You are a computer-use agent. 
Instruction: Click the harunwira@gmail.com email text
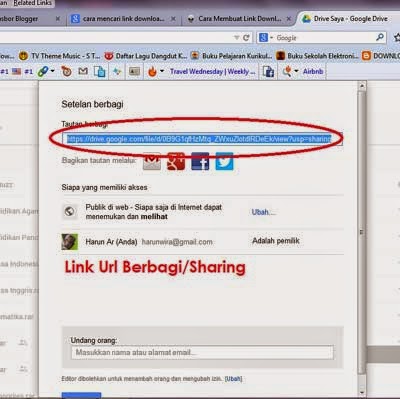tap(177, 242)
